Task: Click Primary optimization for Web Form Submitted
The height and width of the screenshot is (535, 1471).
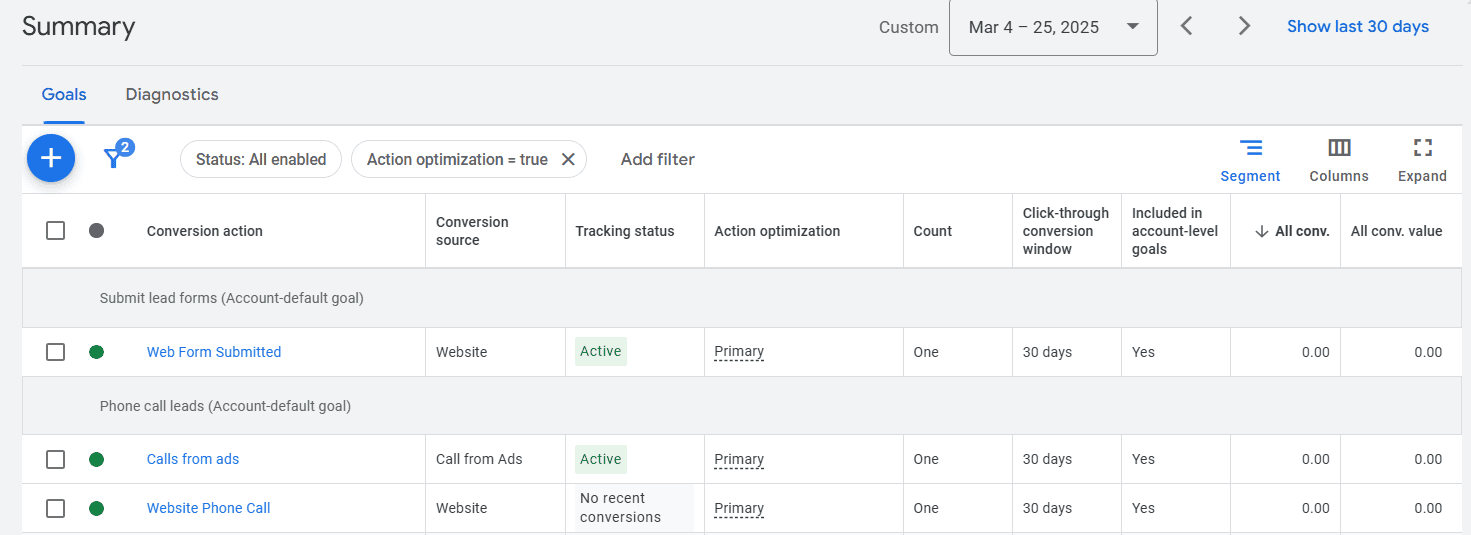Action: tap(739, 352)
